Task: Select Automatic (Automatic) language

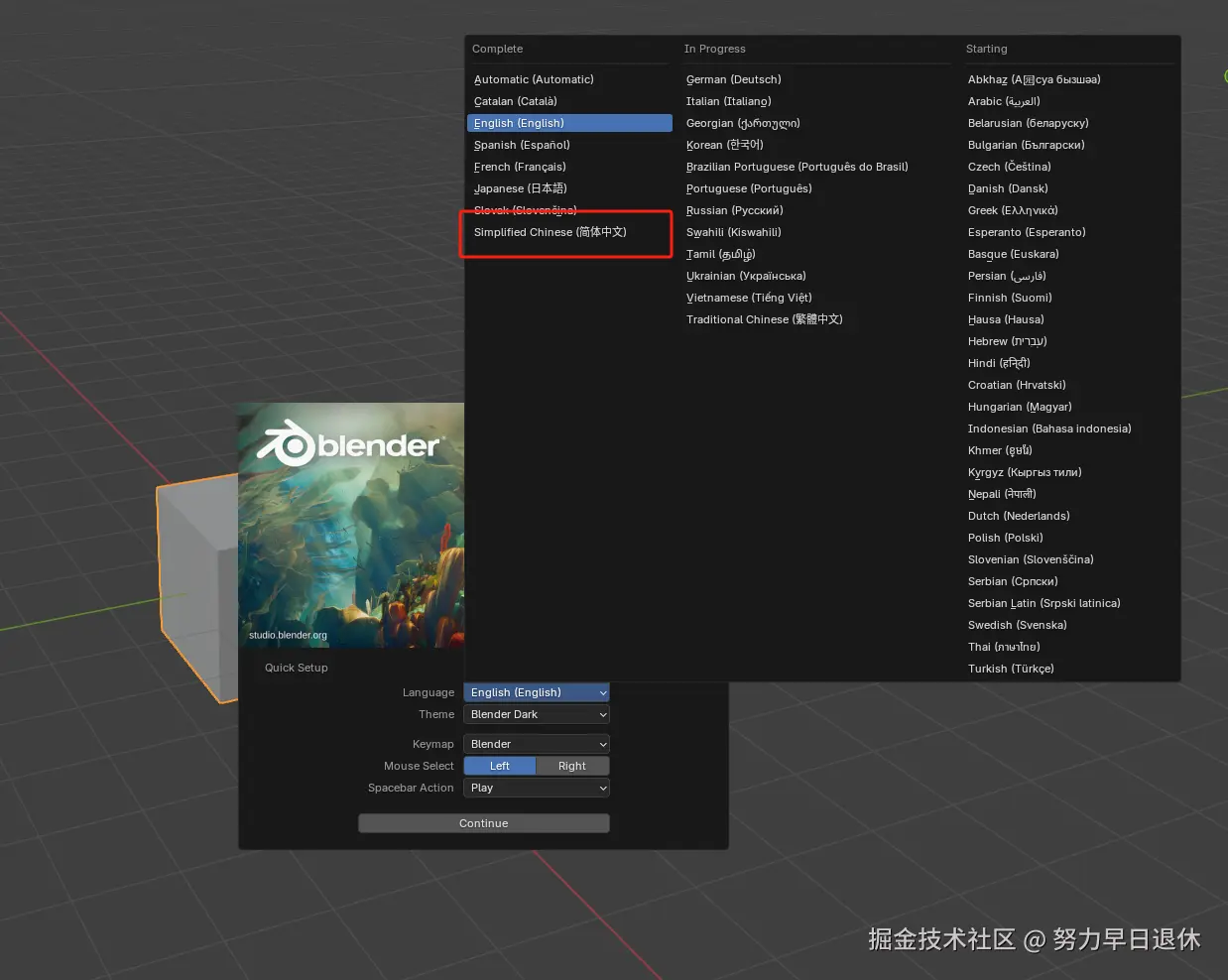Action: click(569, 79)
